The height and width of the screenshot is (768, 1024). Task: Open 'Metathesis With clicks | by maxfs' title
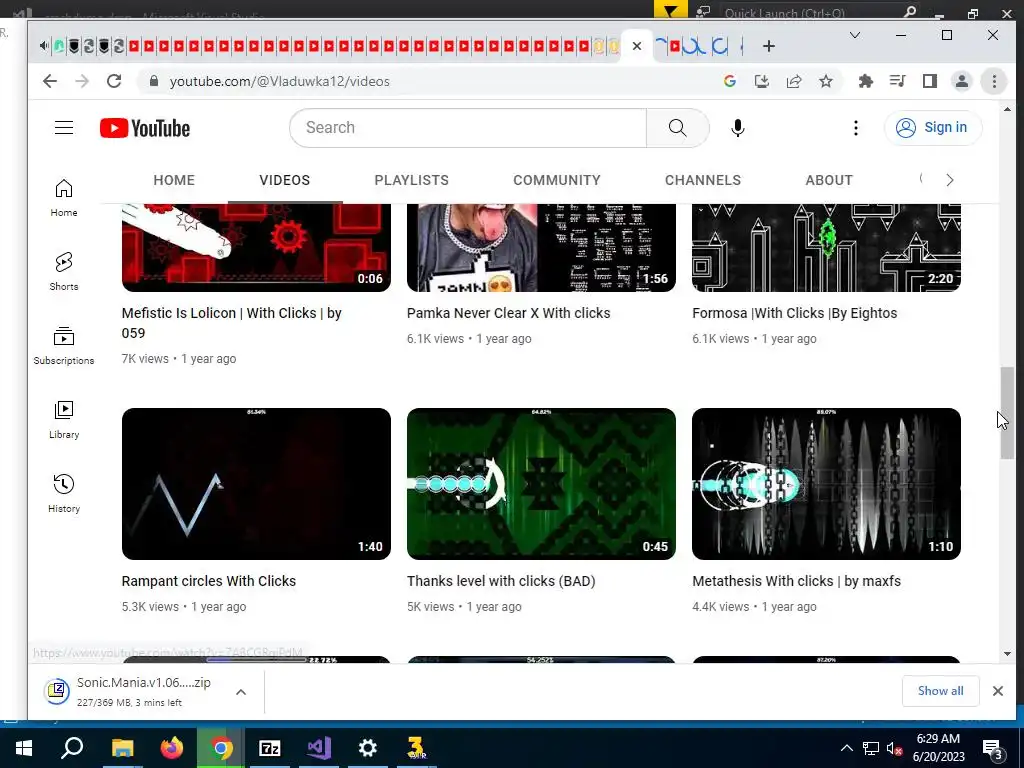(796, 581)
